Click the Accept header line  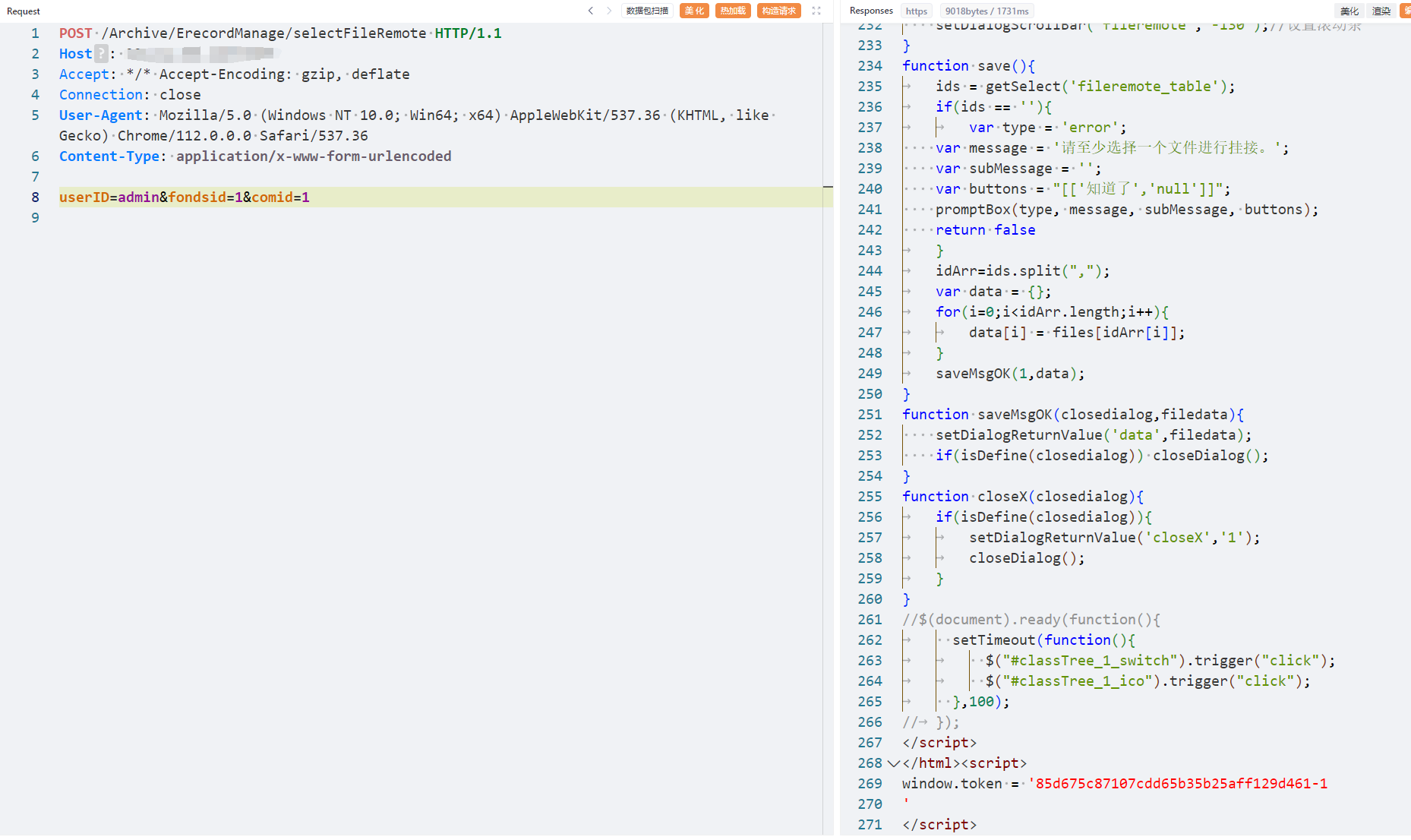coord(235,74)
